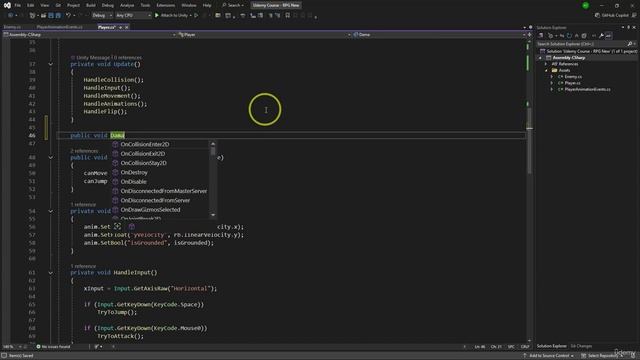Switch to the PlayerAnimationEvents.cs tab
The height and width of the screenshot is (360, 640).
point(60,27)
